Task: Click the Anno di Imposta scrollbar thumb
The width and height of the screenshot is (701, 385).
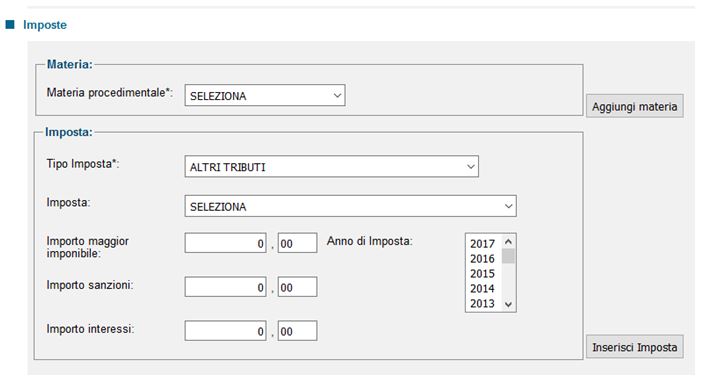Action: click(508, 257)
